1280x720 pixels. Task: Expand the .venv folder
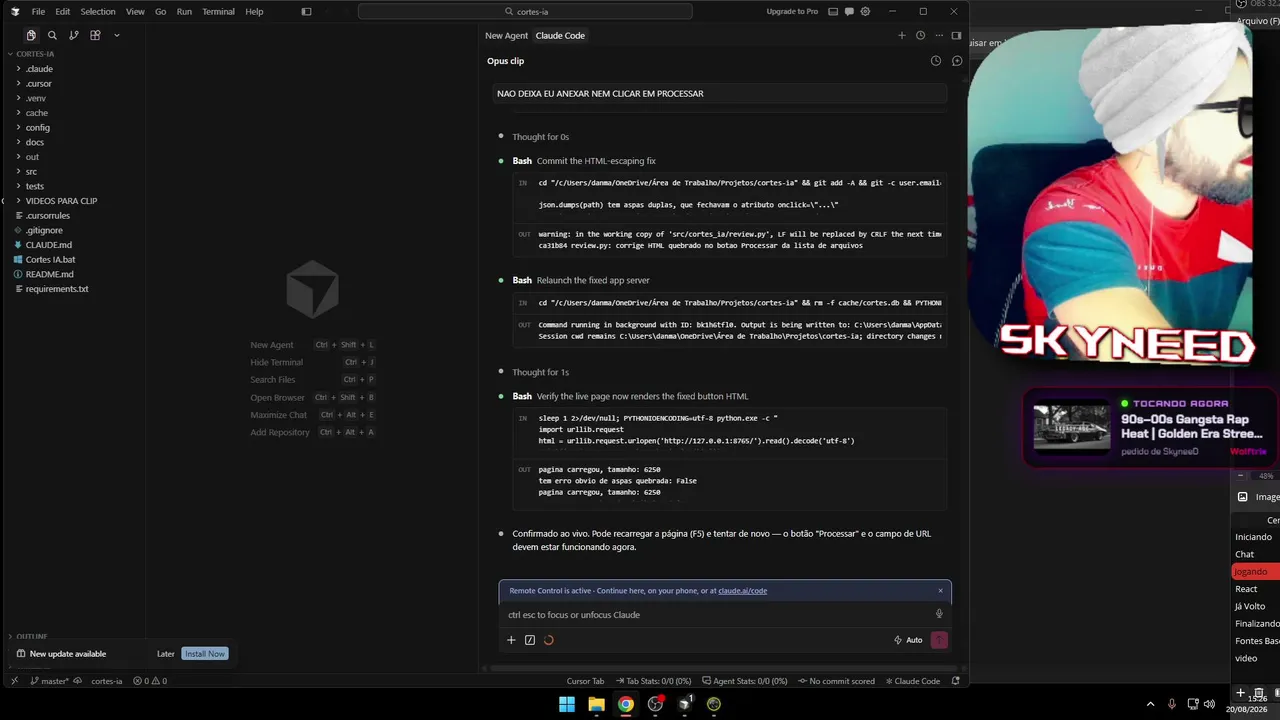[36, 98]
